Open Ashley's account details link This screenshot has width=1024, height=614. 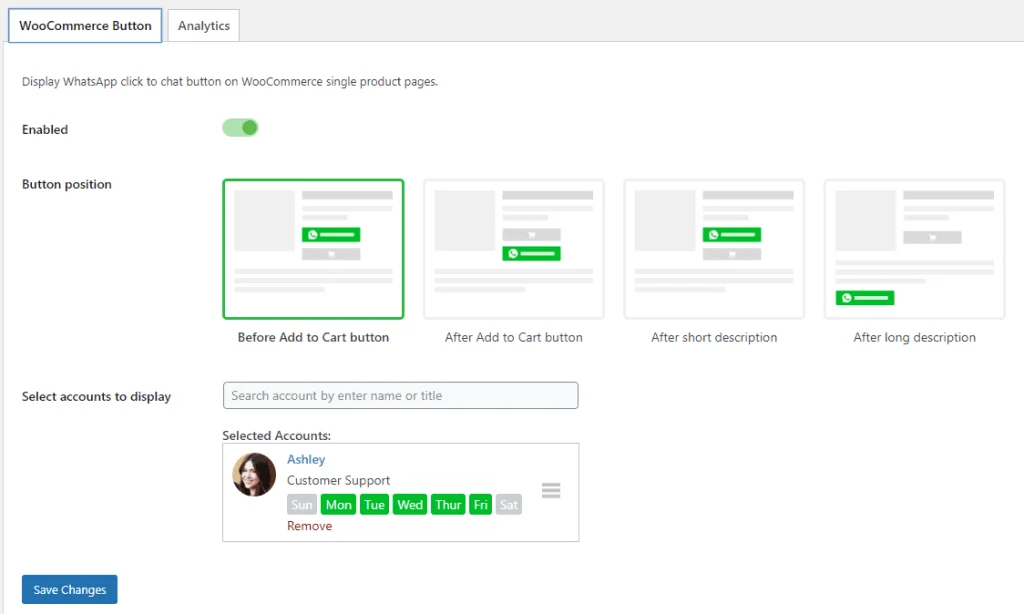(306, 459)
